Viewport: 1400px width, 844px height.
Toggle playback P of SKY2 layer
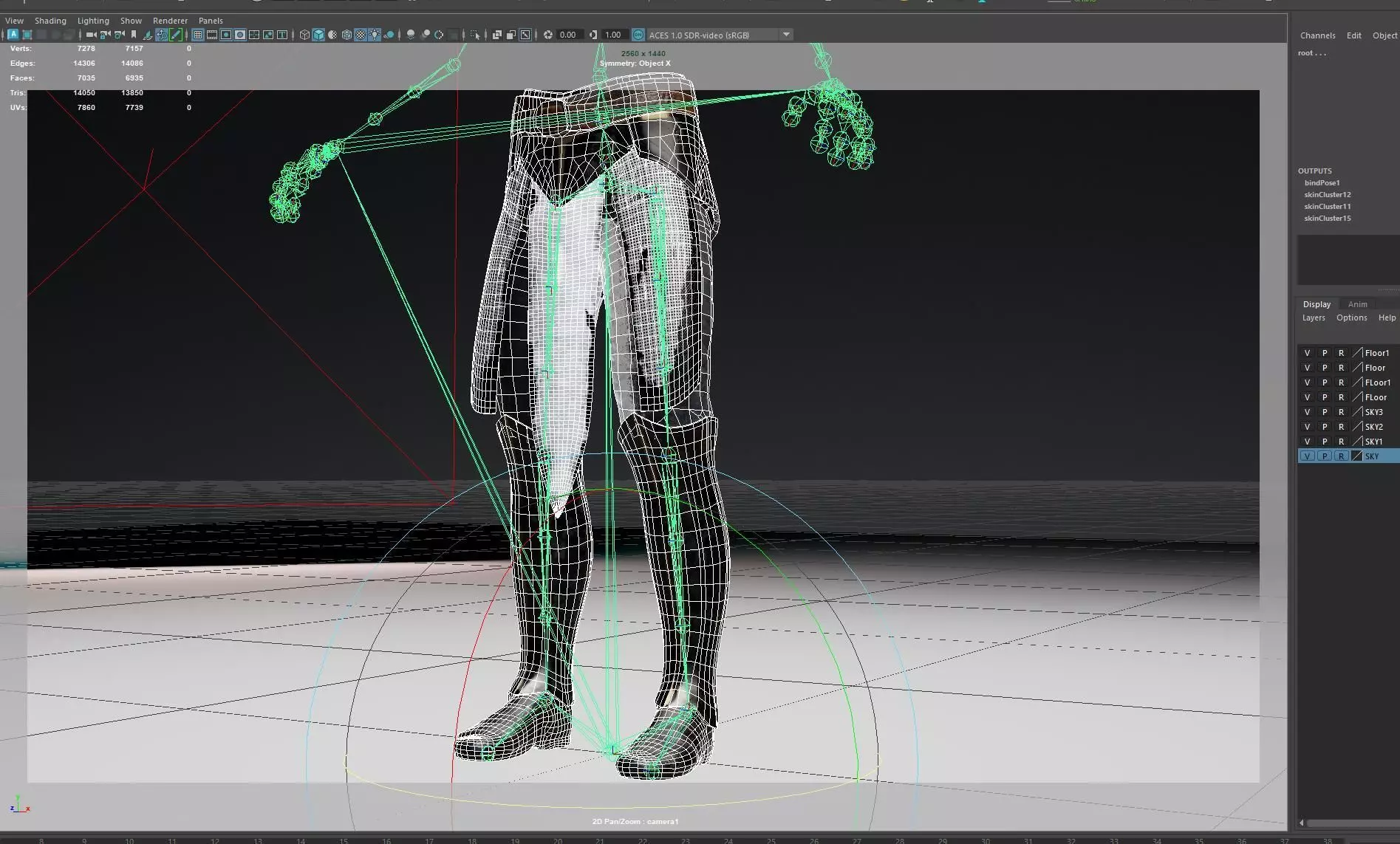(1324, 427)
